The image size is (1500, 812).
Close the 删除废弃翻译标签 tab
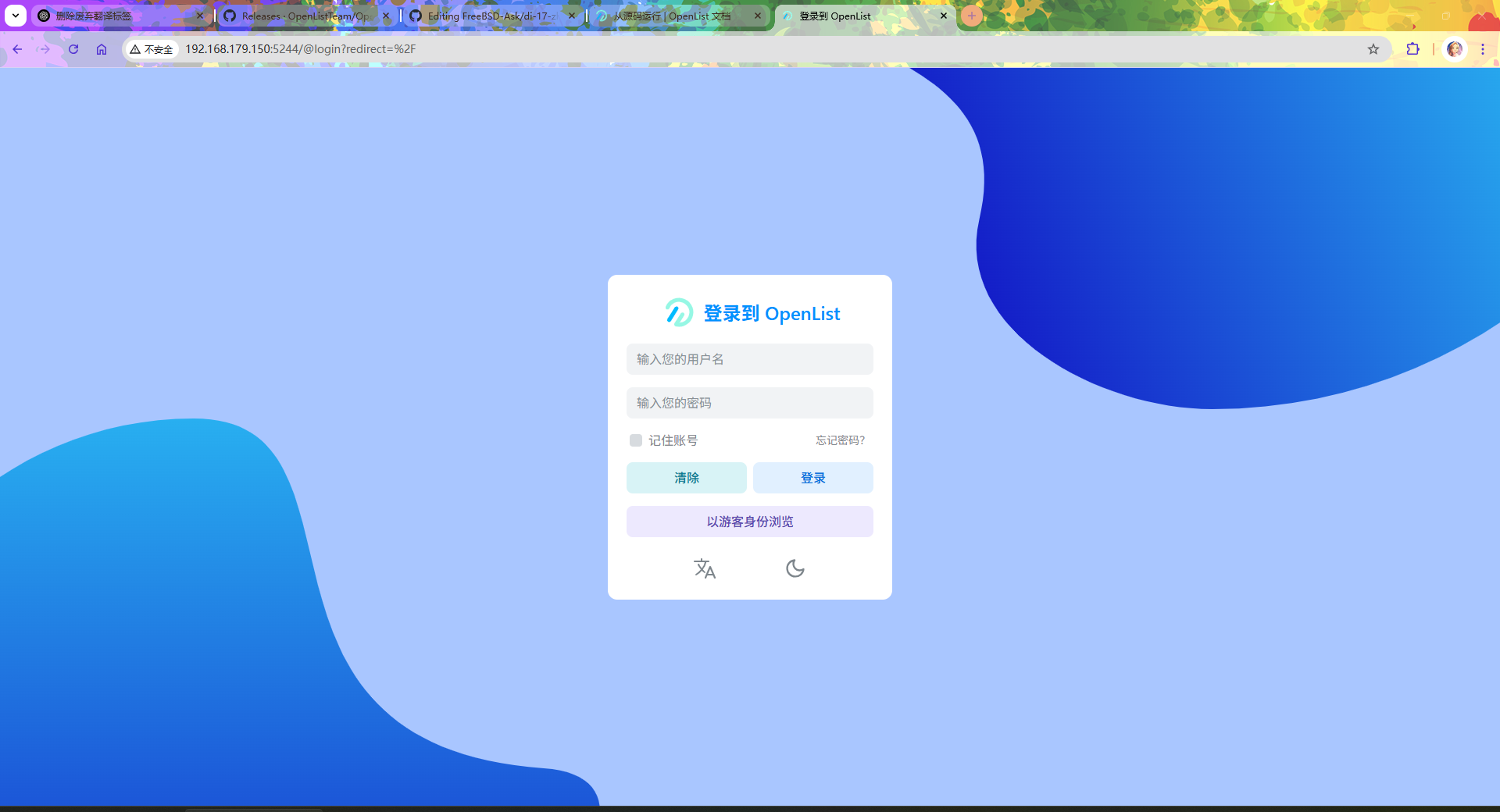pos(200,16)
